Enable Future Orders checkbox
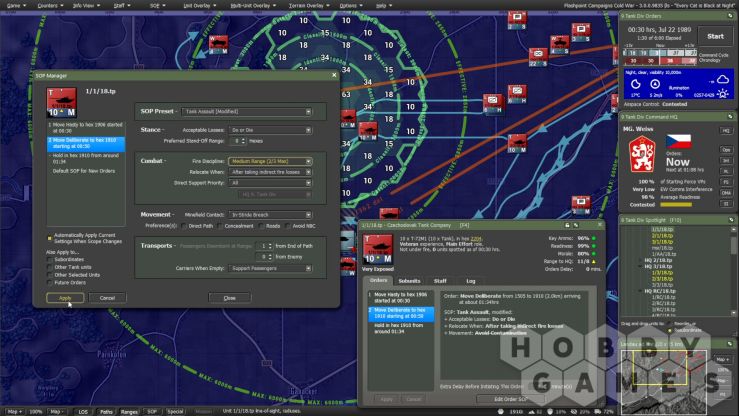The height and width of the screenshot is (416, 739). [x=50, y=283]
